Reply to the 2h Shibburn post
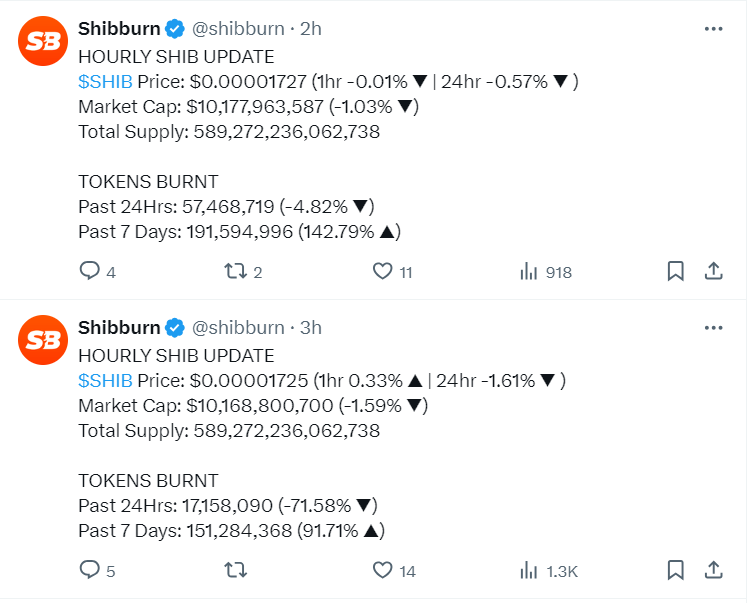Viewport: 752px width, 603px height. coord(90,271)
